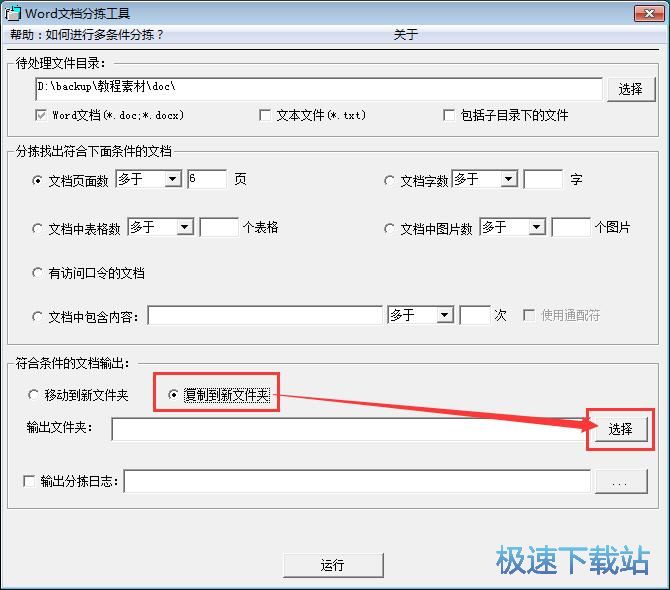Expand the 文档中表格数 comparison dropdown
Image resolution: width=670 pixels, height=590 pixels.
[x=185, y=227]
